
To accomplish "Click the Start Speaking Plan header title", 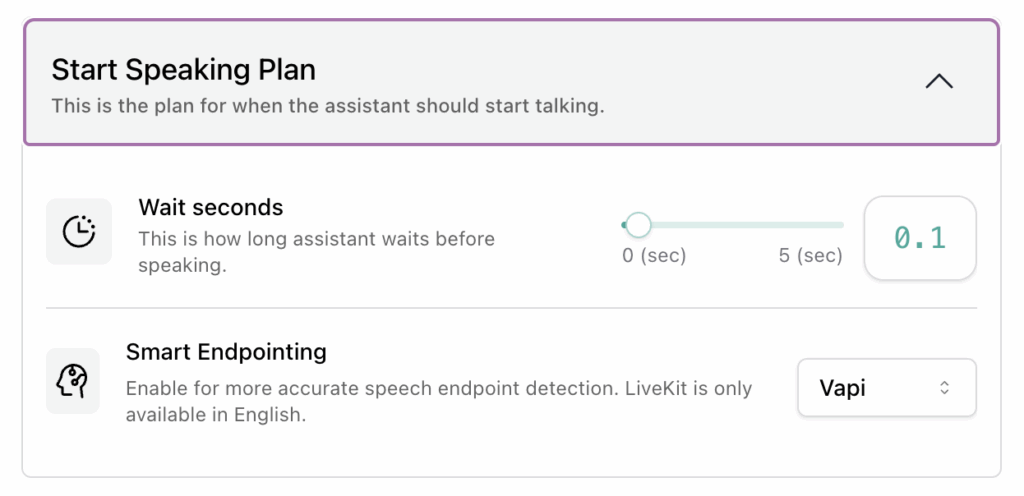I will coord(183,70).
